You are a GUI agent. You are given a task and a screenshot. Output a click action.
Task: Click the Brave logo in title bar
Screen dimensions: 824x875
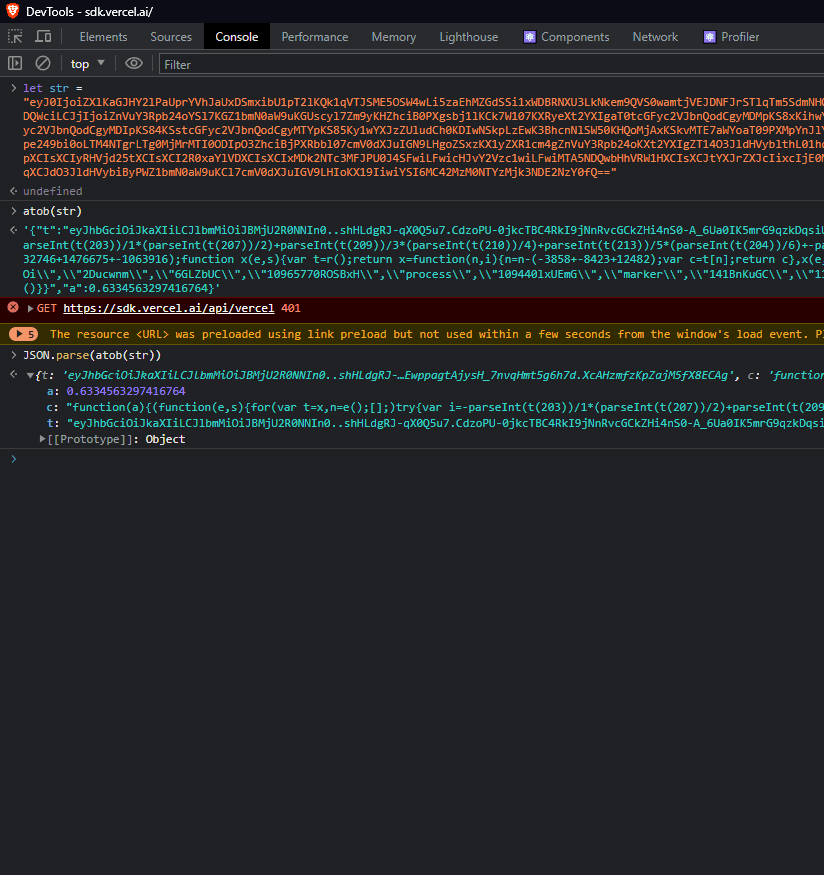[x=12, y=11]
